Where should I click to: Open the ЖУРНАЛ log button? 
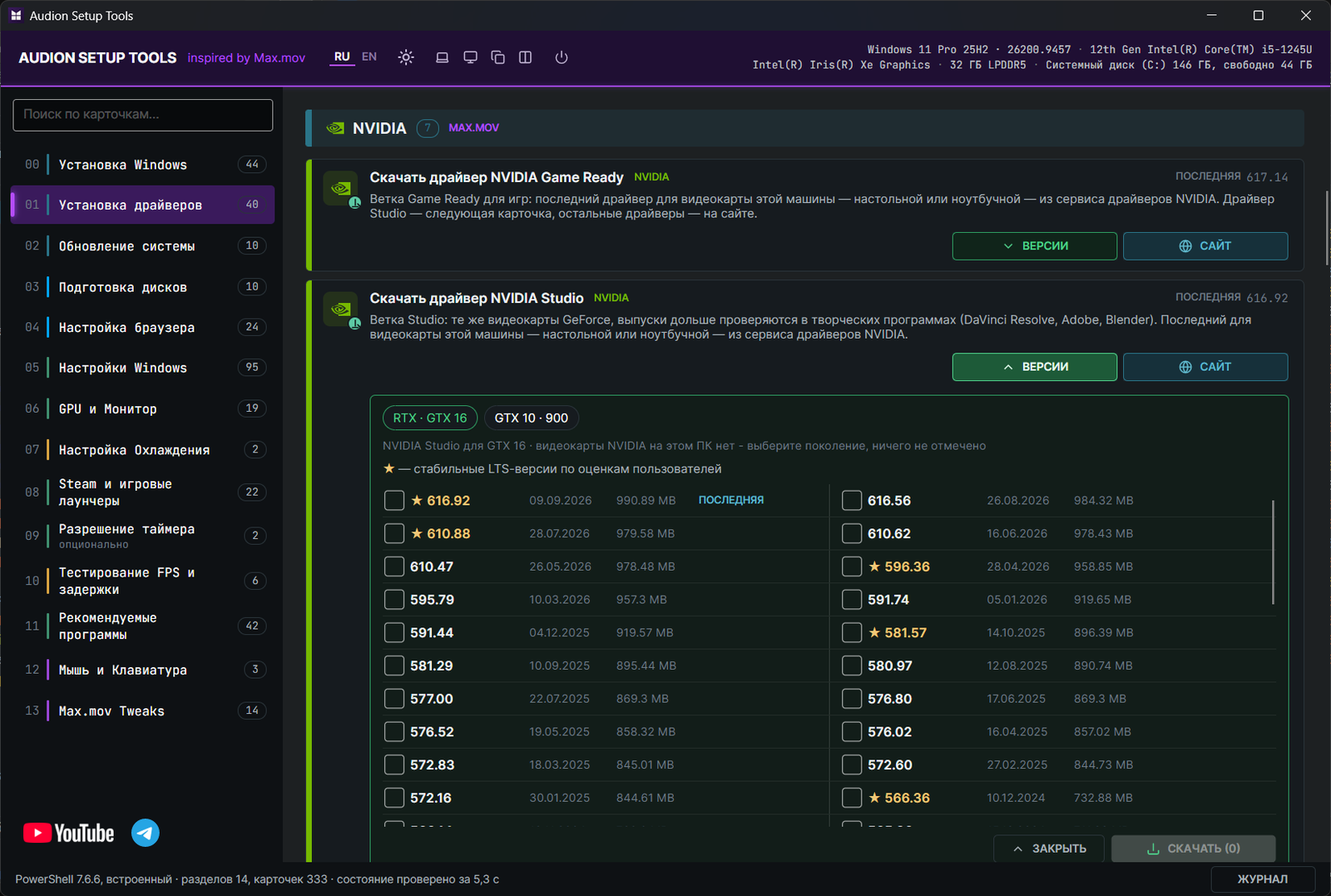point(1263,879)
